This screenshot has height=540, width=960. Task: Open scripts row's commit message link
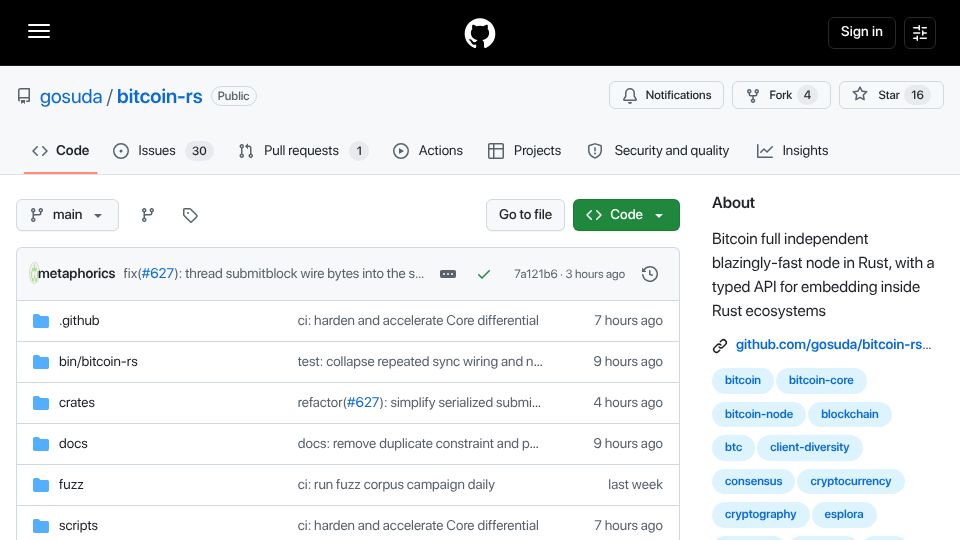[418, 526]
